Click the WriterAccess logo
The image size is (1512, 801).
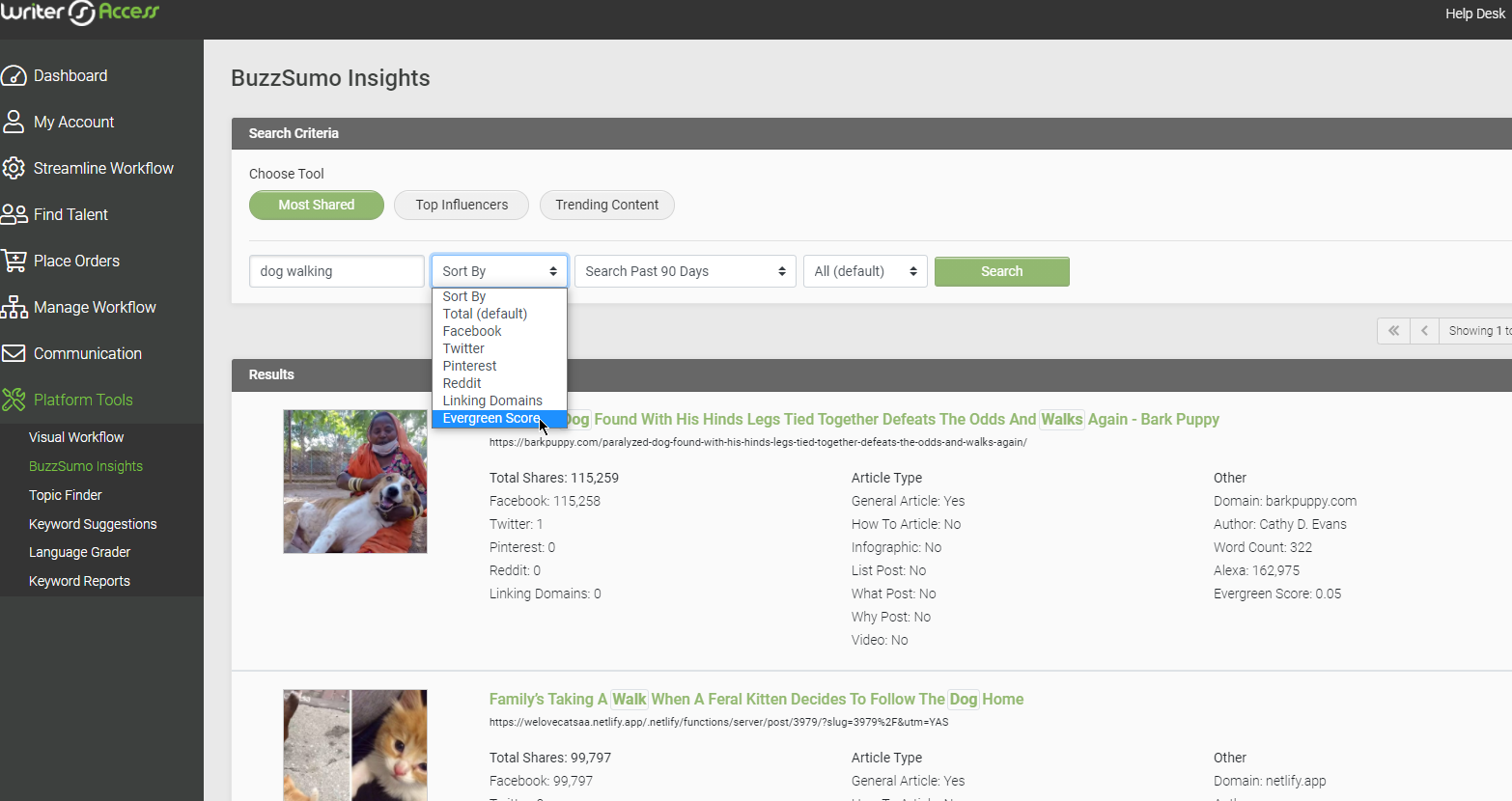pos(80,13)
